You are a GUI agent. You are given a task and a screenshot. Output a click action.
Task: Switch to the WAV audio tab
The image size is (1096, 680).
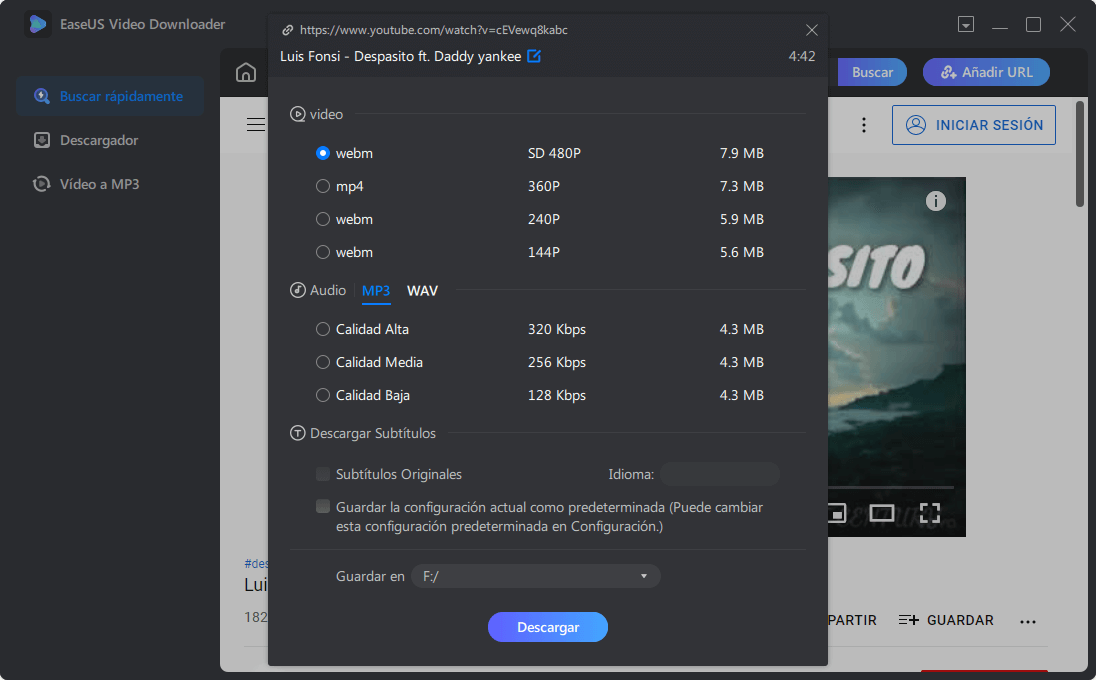[422, 291]
